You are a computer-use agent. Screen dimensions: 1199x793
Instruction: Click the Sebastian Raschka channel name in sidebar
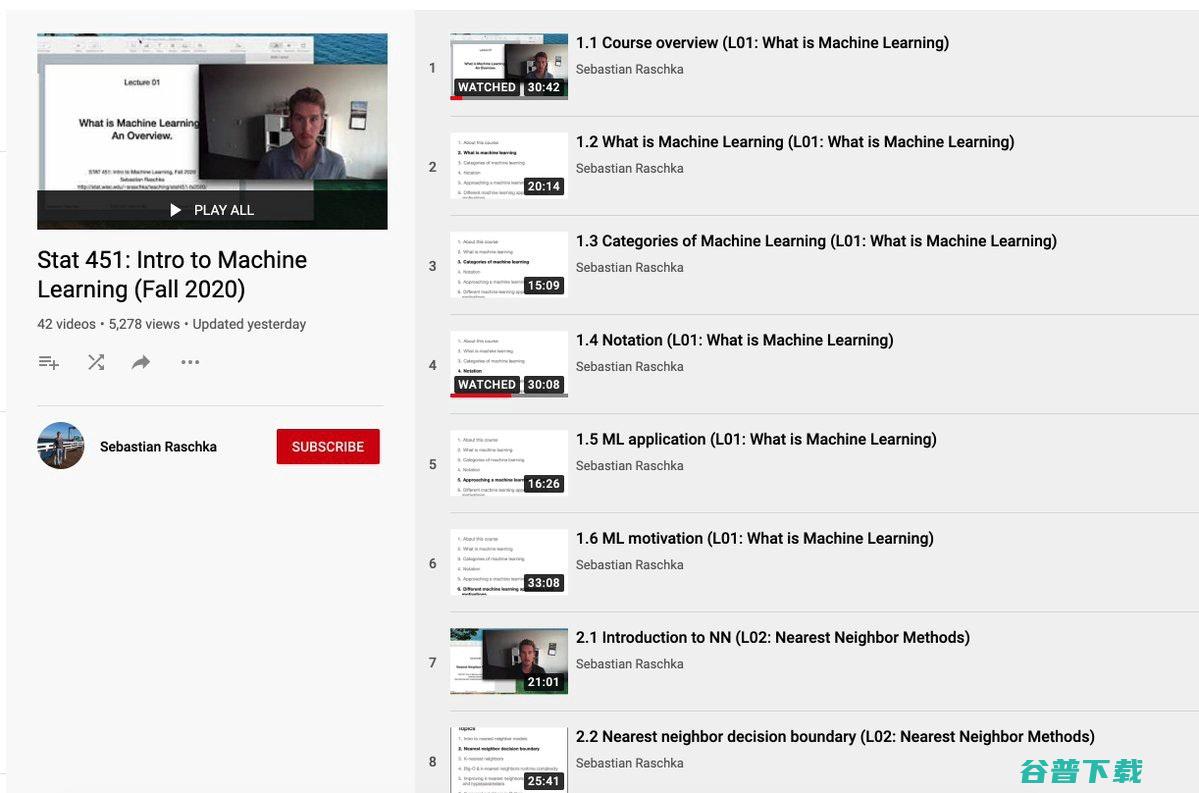coord(158,447)
